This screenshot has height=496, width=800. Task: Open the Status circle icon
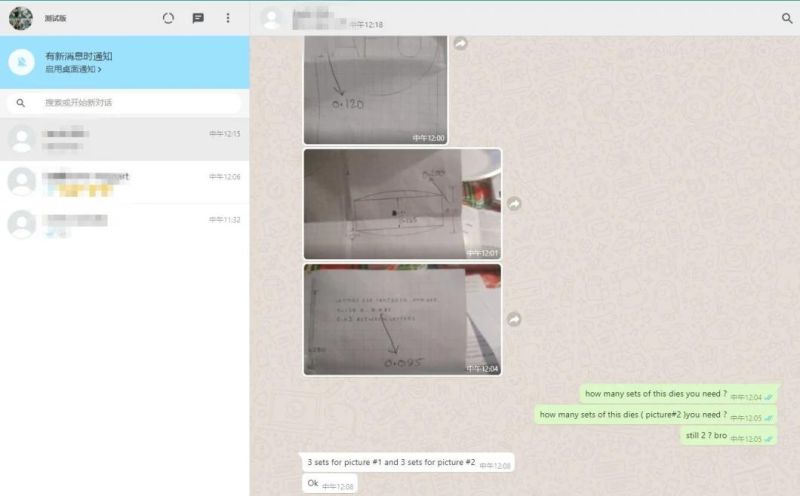click(168, 18)
